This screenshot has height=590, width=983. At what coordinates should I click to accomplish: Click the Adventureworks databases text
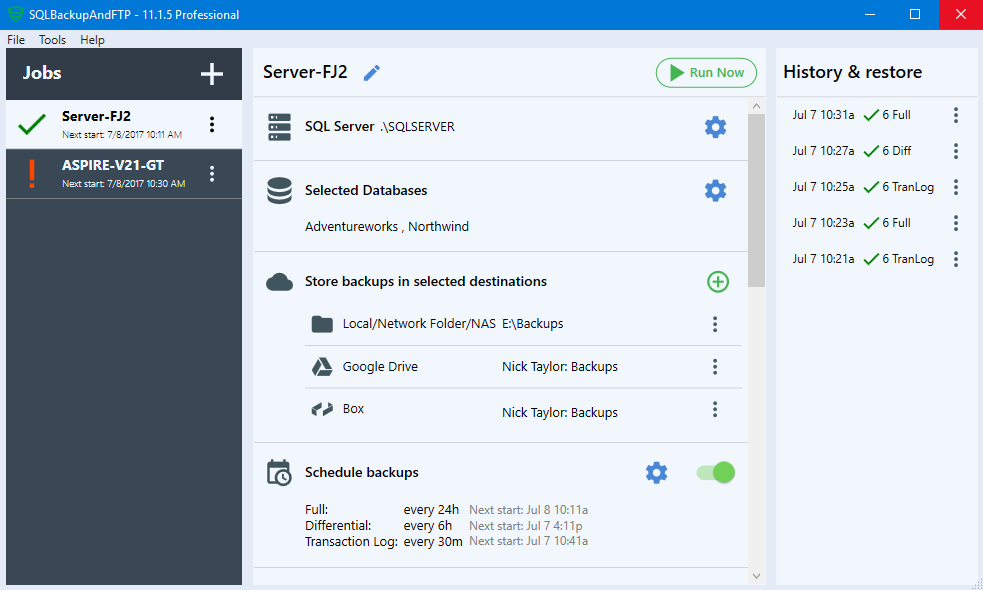click(345, 226)
